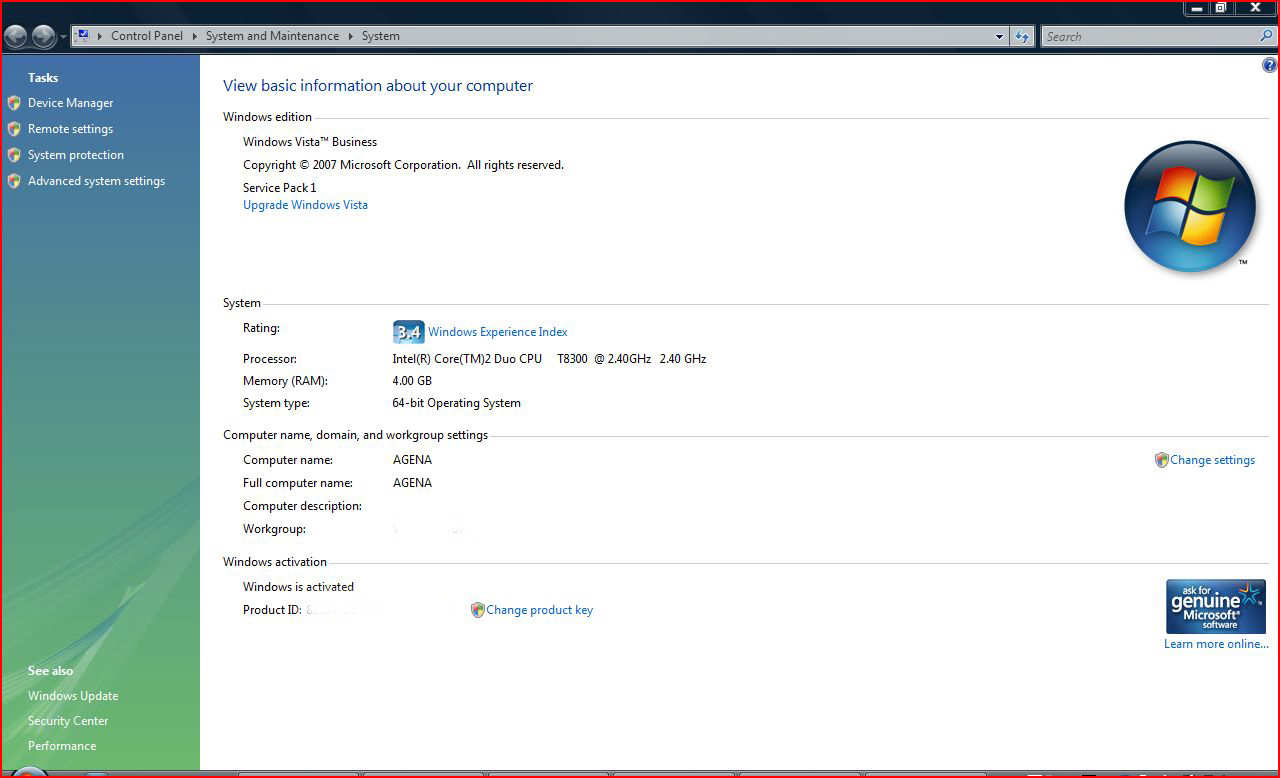
Task: Select the text Windows Vista™ Business
Action: click(x=310, y=142)
